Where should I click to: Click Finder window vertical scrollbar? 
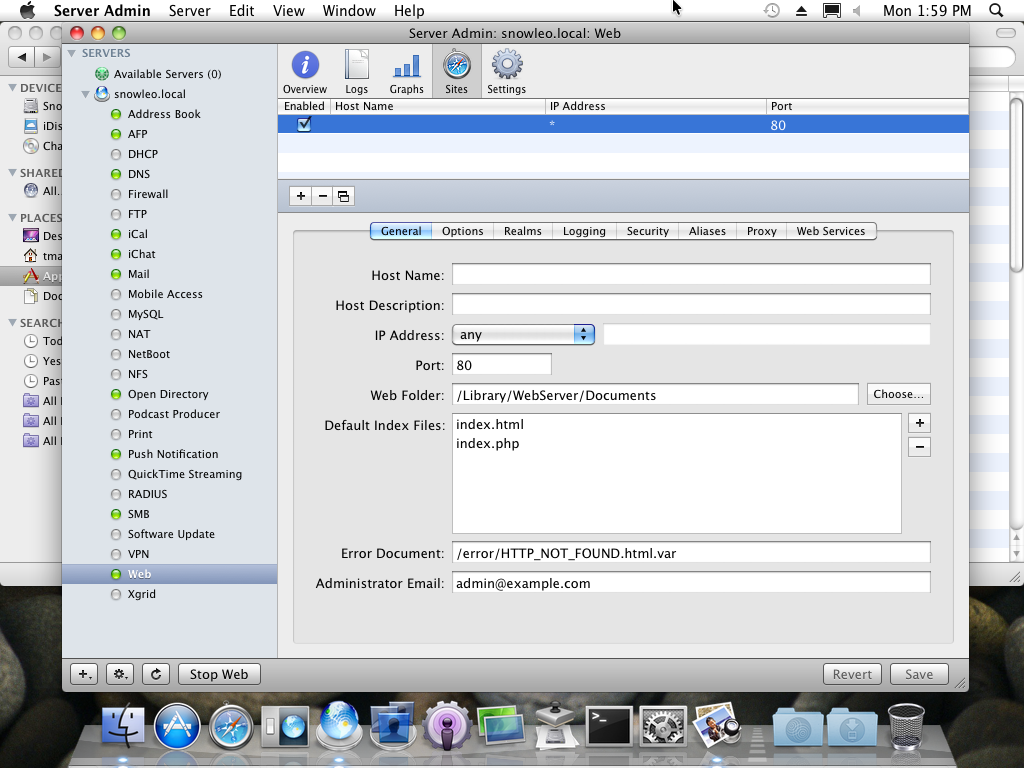coord(1016,183)
